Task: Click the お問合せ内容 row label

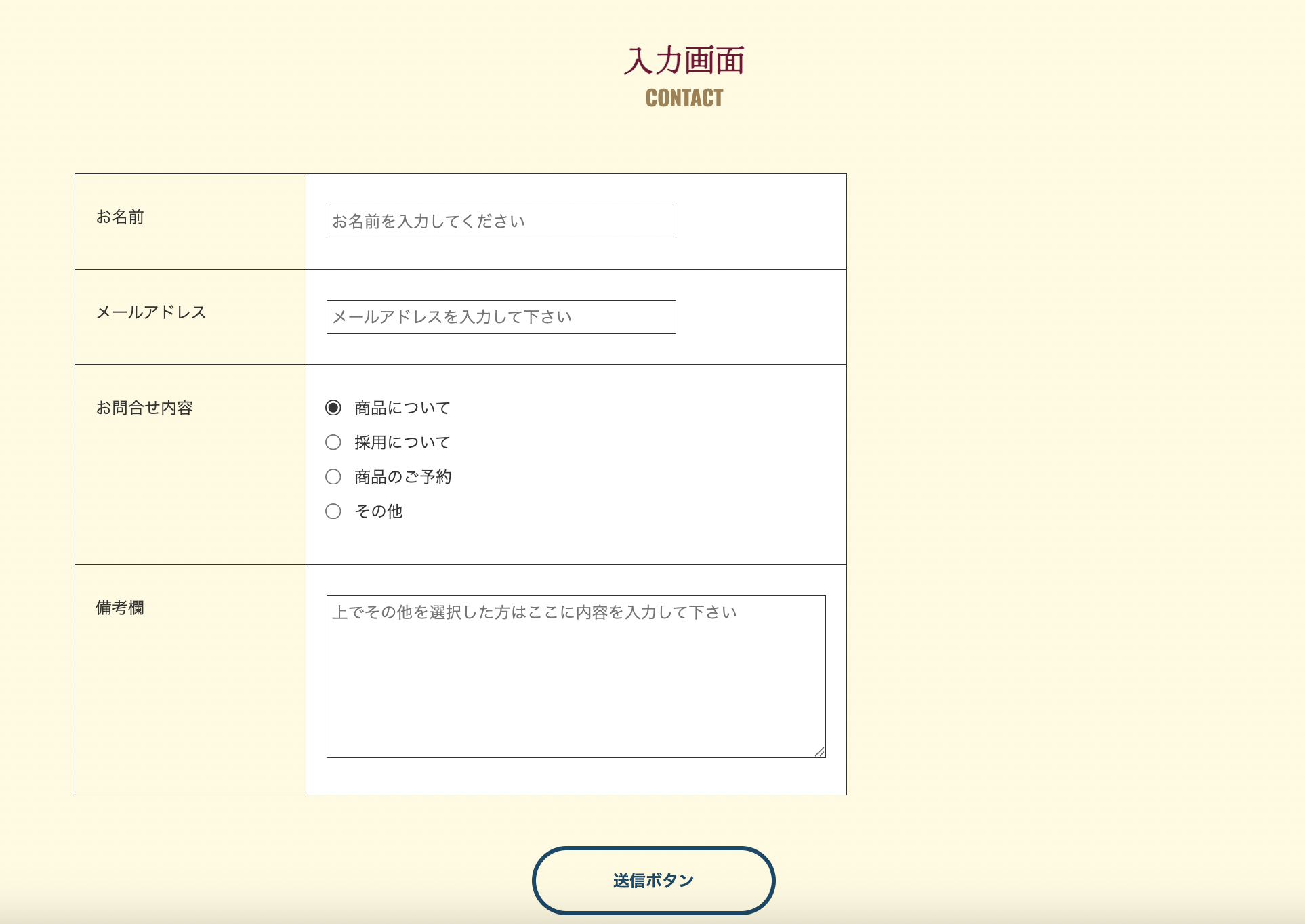Action: [144, 408]
